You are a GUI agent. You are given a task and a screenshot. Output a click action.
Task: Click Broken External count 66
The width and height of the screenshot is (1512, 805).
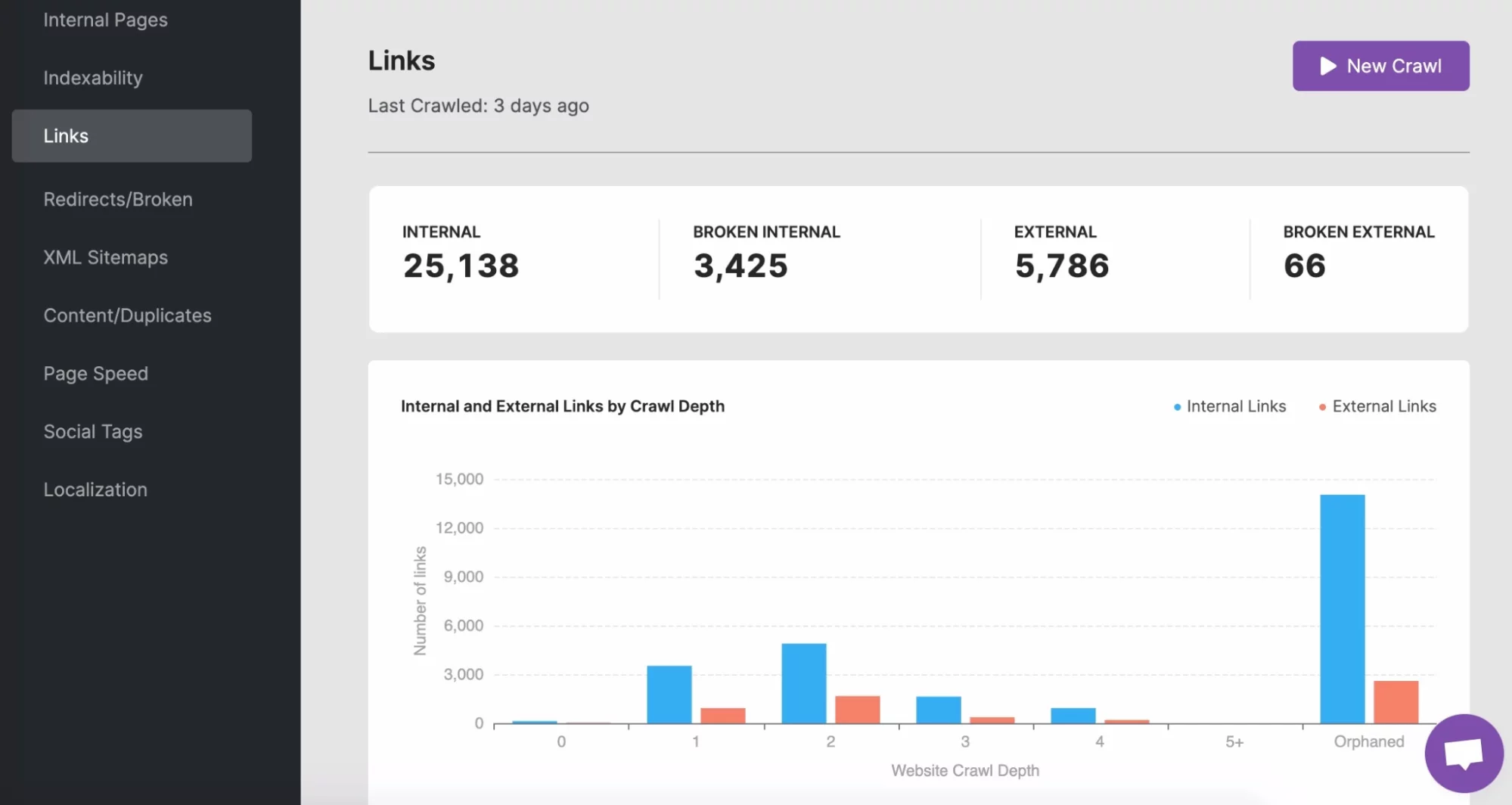(x=1304, y=266)
